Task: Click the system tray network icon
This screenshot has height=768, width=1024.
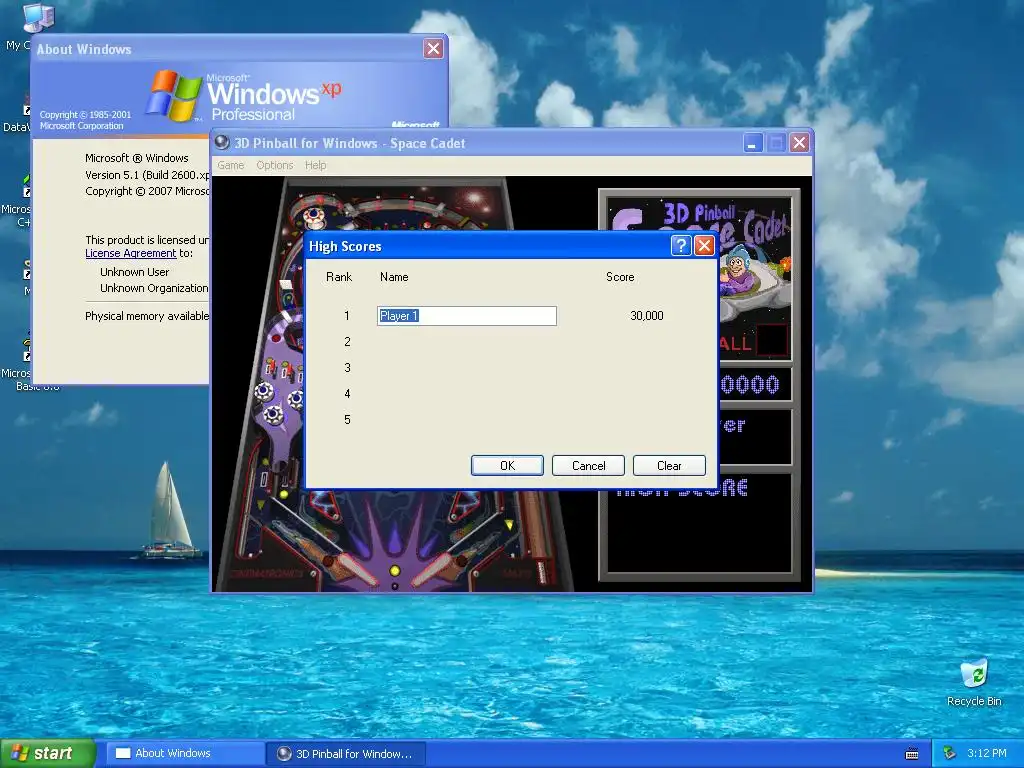Action: point(950,753)
